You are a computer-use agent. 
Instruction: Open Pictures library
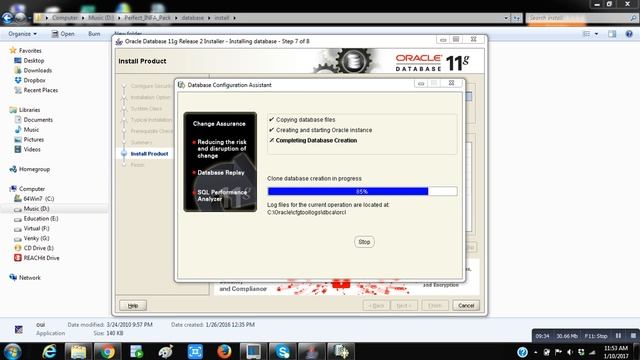pyautogui.click(x=33, y=140)
